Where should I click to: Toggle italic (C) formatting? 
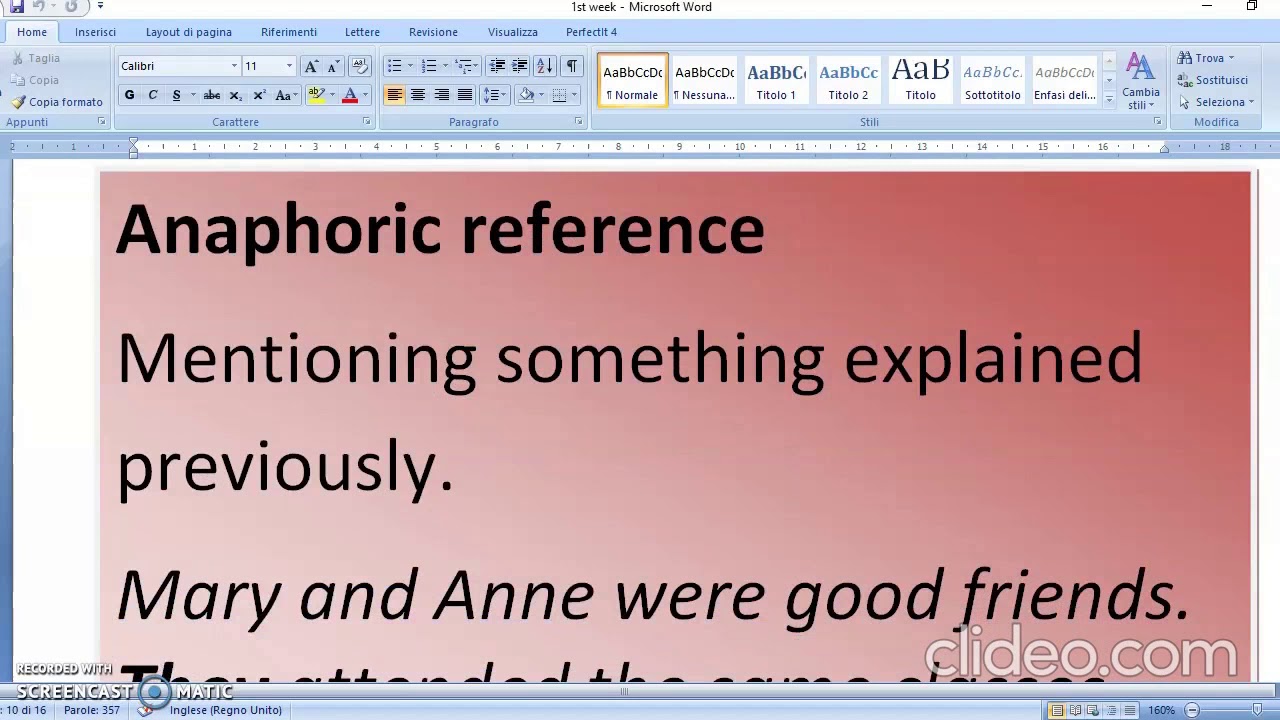click(x=153, y=95)
